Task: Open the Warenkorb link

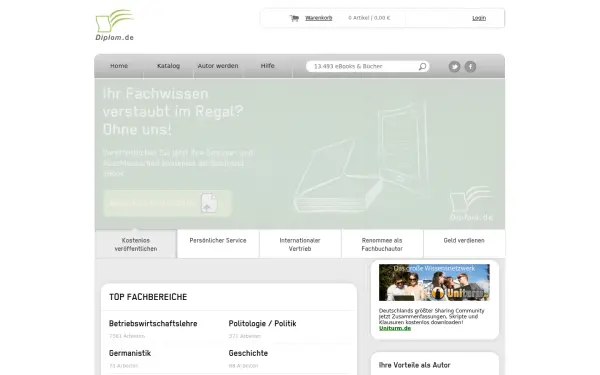Action: [318, 18]
